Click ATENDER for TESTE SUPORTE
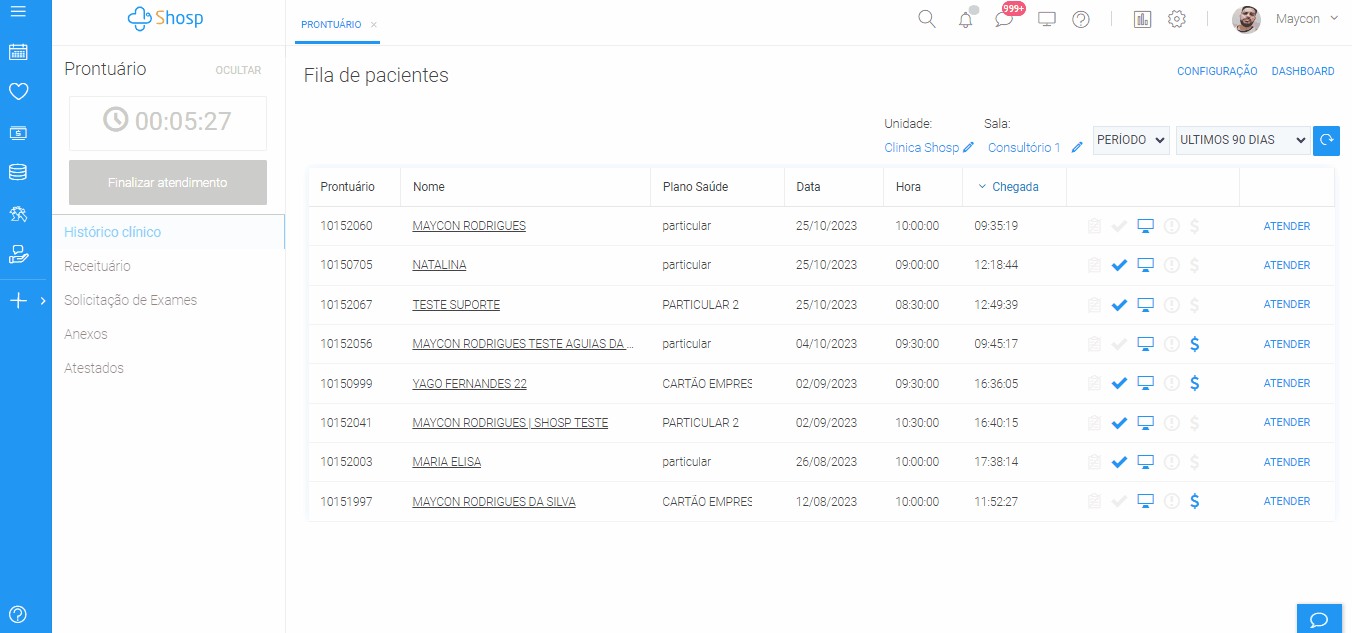The image size is (1352, 633). click(1287, 305)
